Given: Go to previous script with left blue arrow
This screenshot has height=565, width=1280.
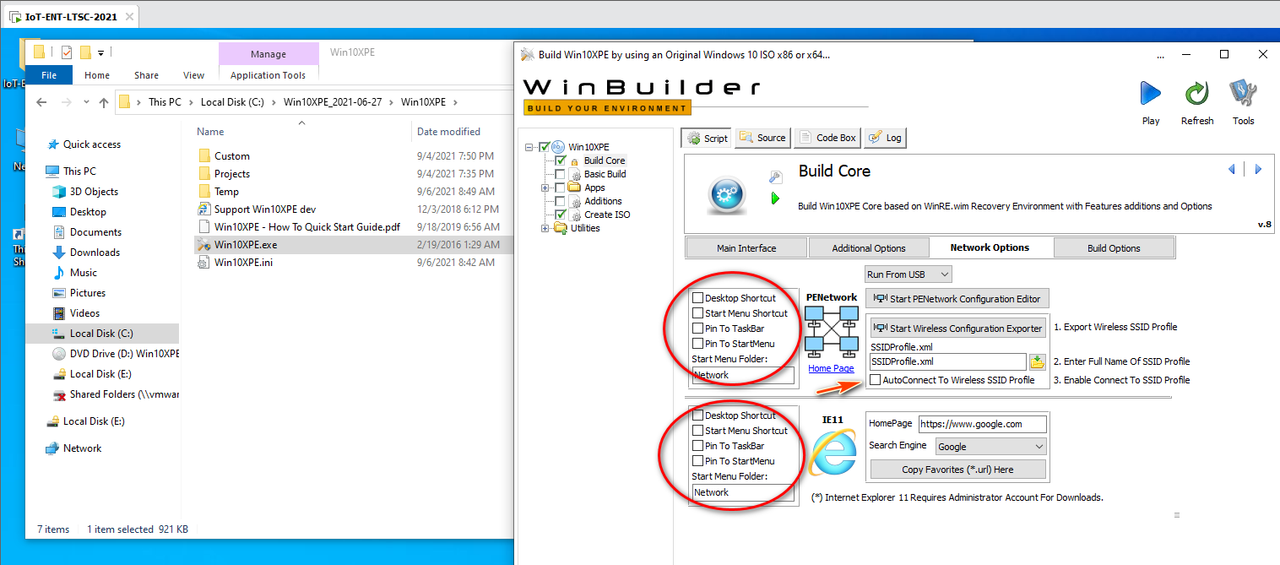Looking at the screenshot, I should (x=1232, y=170).
